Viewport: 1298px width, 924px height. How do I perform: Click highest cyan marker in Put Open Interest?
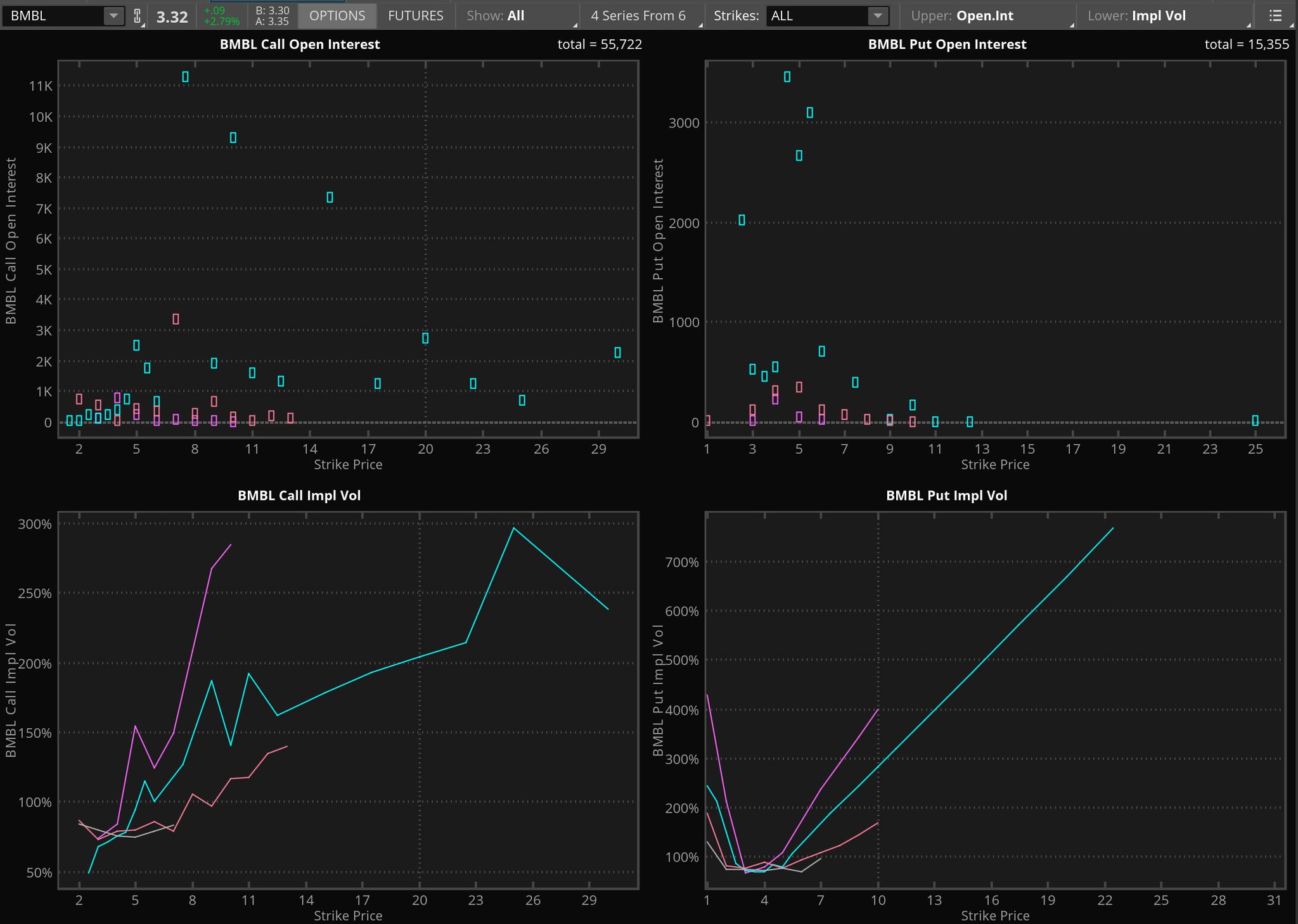[787, 77]
